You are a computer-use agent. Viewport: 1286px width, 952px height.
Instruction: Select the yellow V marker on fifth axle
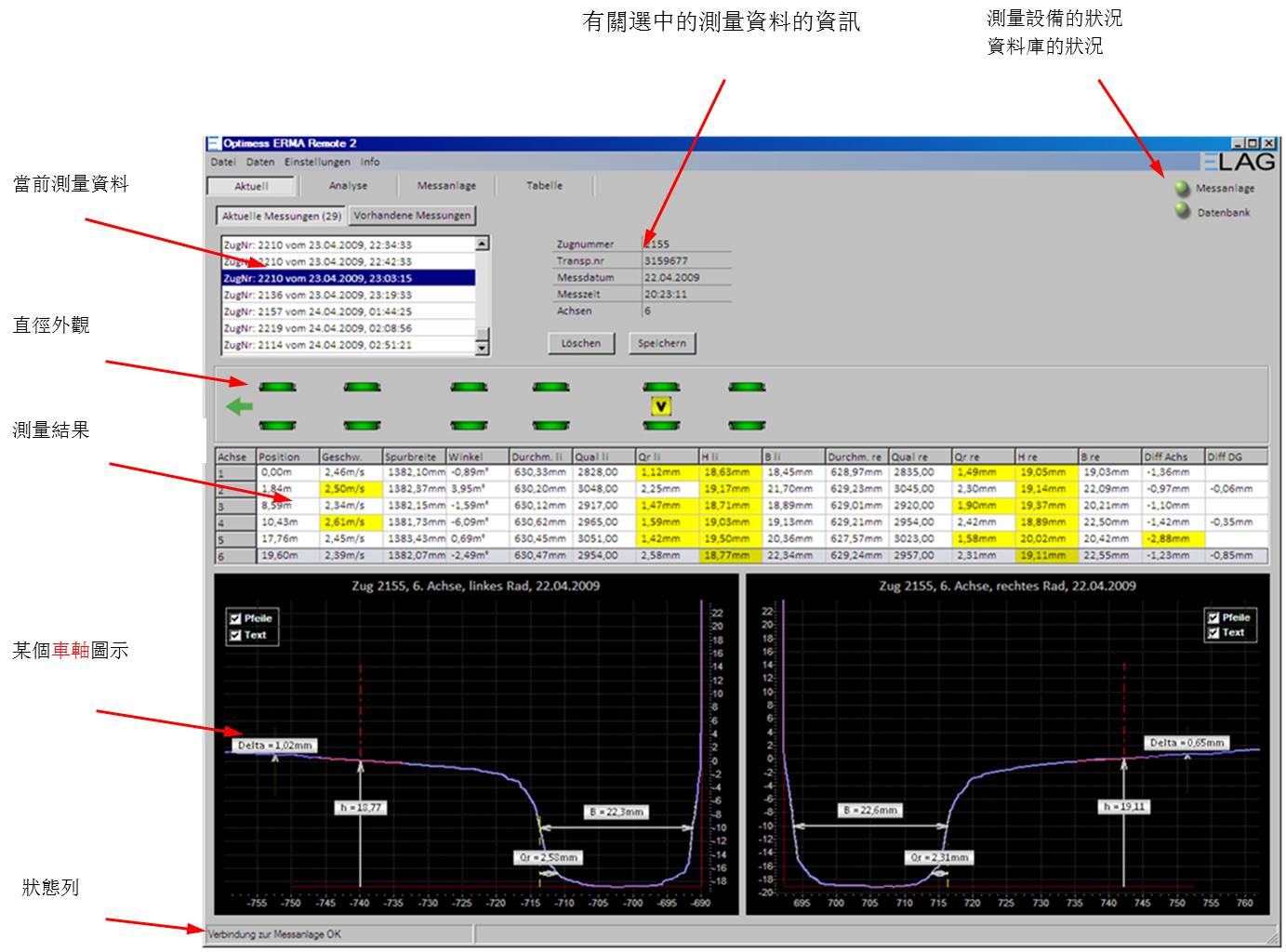point(661,406)
